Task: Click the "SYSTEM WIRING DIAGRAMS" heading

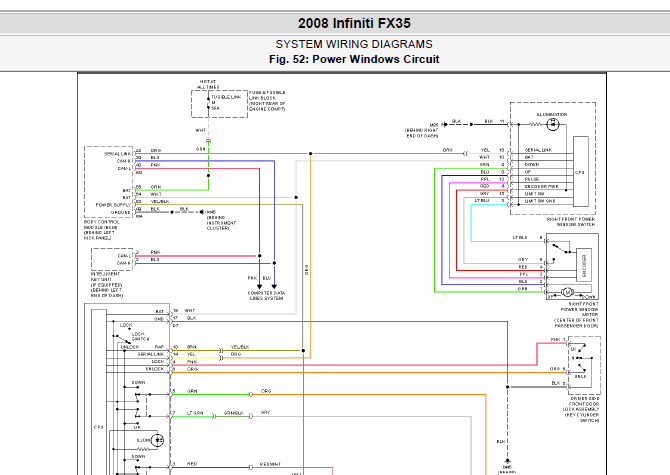Action: [354, 44]
